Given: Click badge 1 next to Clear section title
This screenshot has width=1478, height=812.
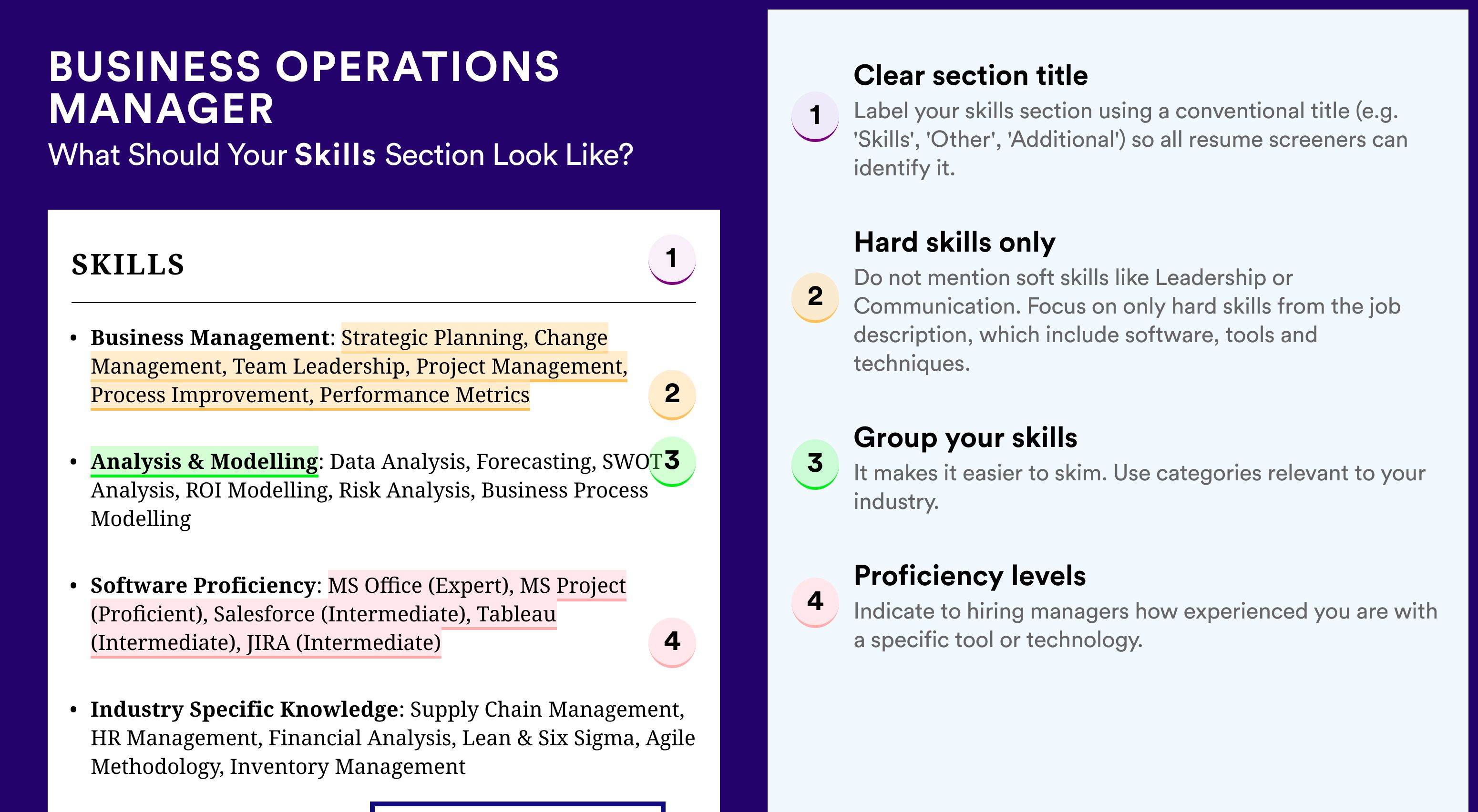Looking at the screenshot, I should 815,116.
